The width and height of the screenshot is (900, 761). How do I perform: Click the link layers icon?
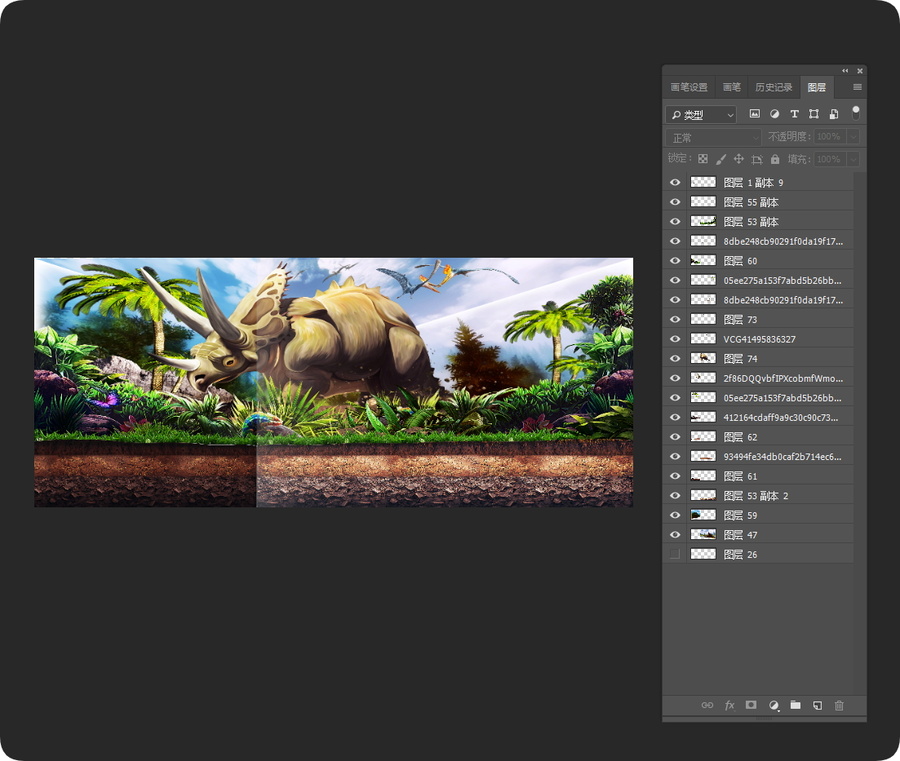click(707, 705)
